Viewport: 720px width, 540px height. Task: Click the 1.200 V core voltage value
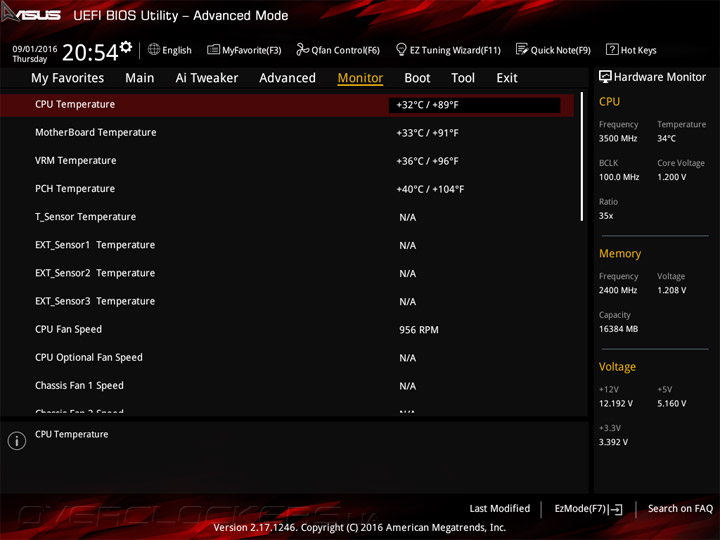[672, 177]
